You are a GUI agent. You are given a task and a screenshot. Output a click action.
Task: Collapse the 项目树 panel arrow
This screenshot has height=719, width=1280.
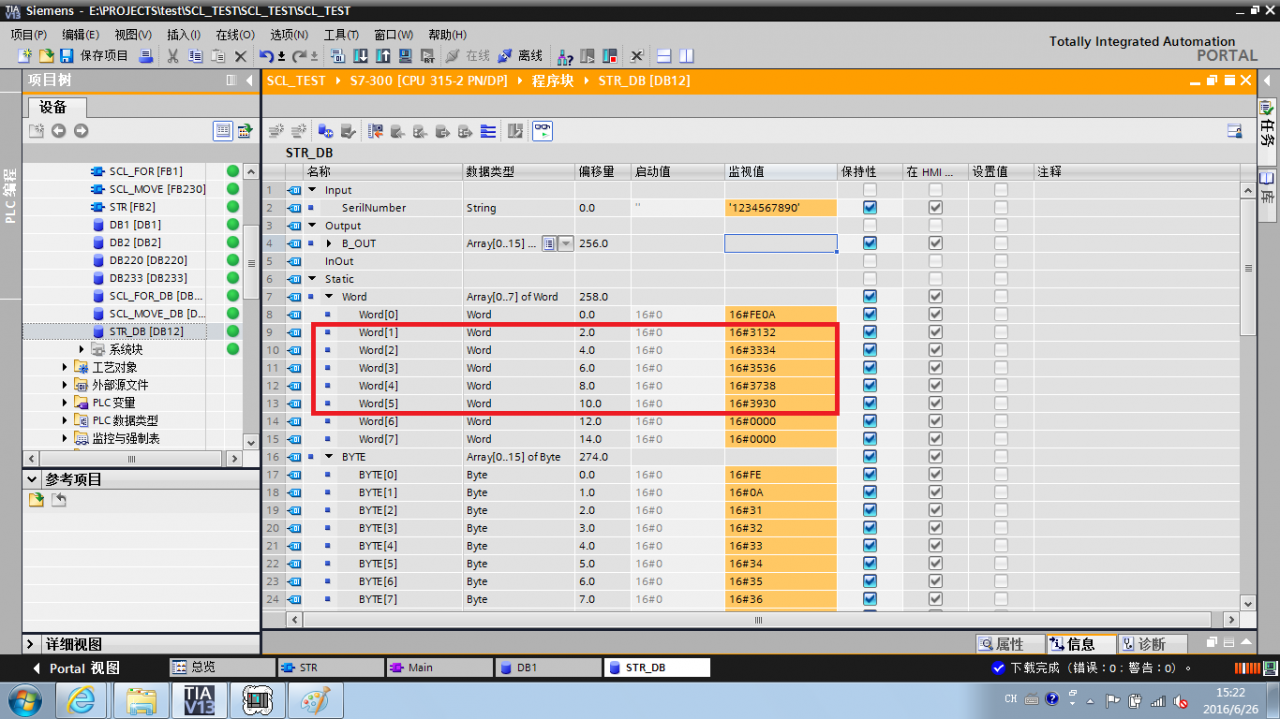pos(249,80)
